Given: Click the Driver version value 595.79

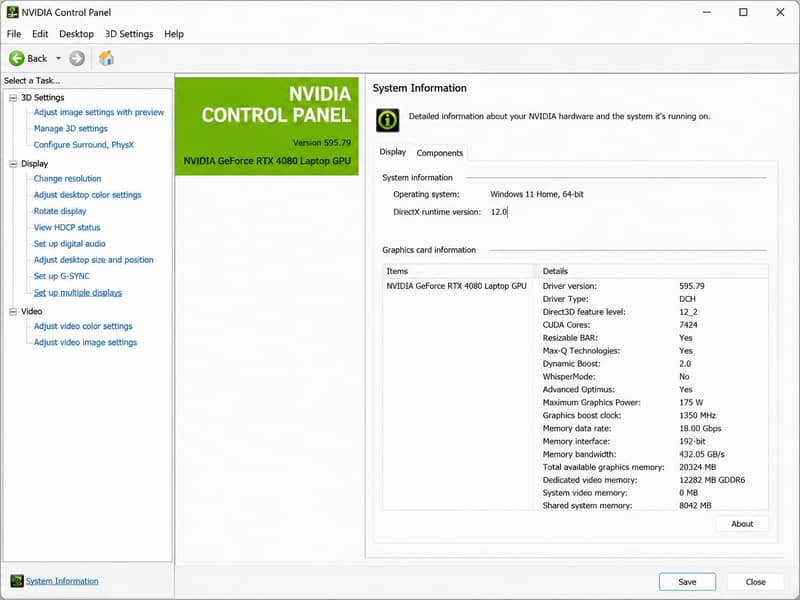Looking at the screenshot, I should (692, 286).
